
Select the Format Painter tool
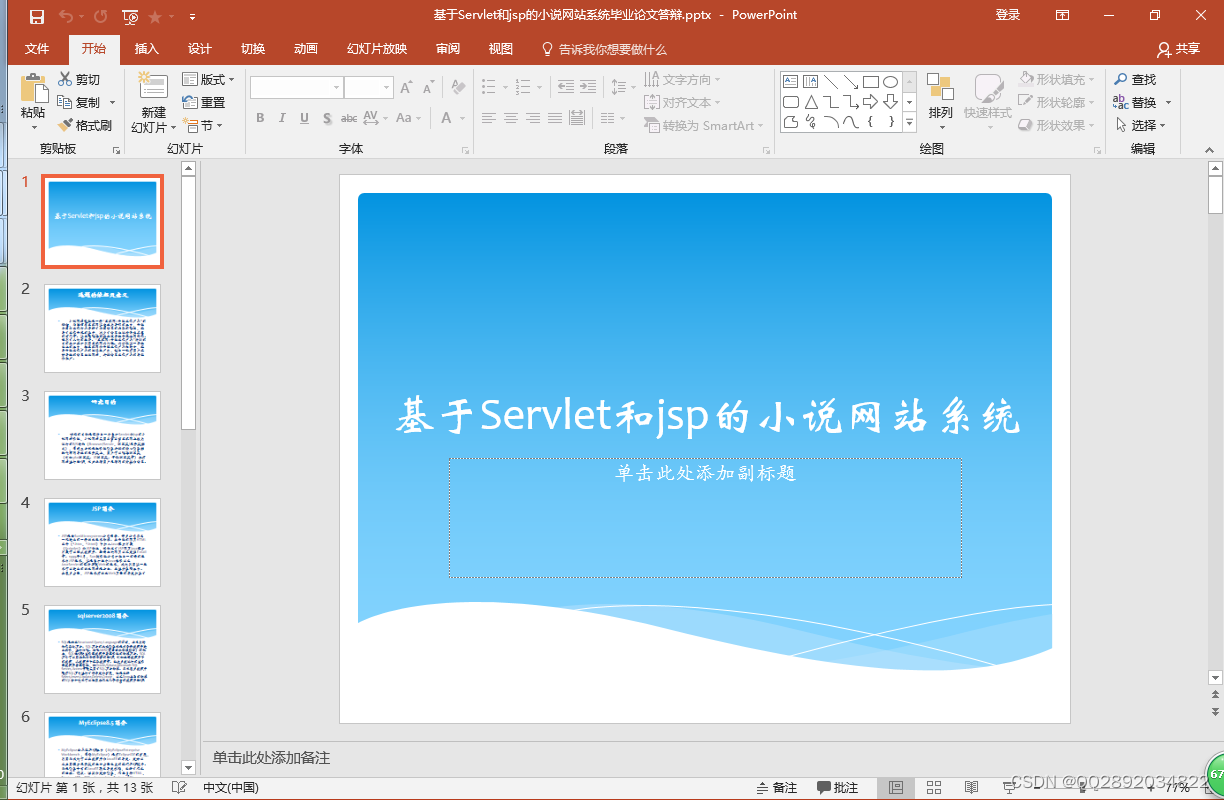[87, 124]
